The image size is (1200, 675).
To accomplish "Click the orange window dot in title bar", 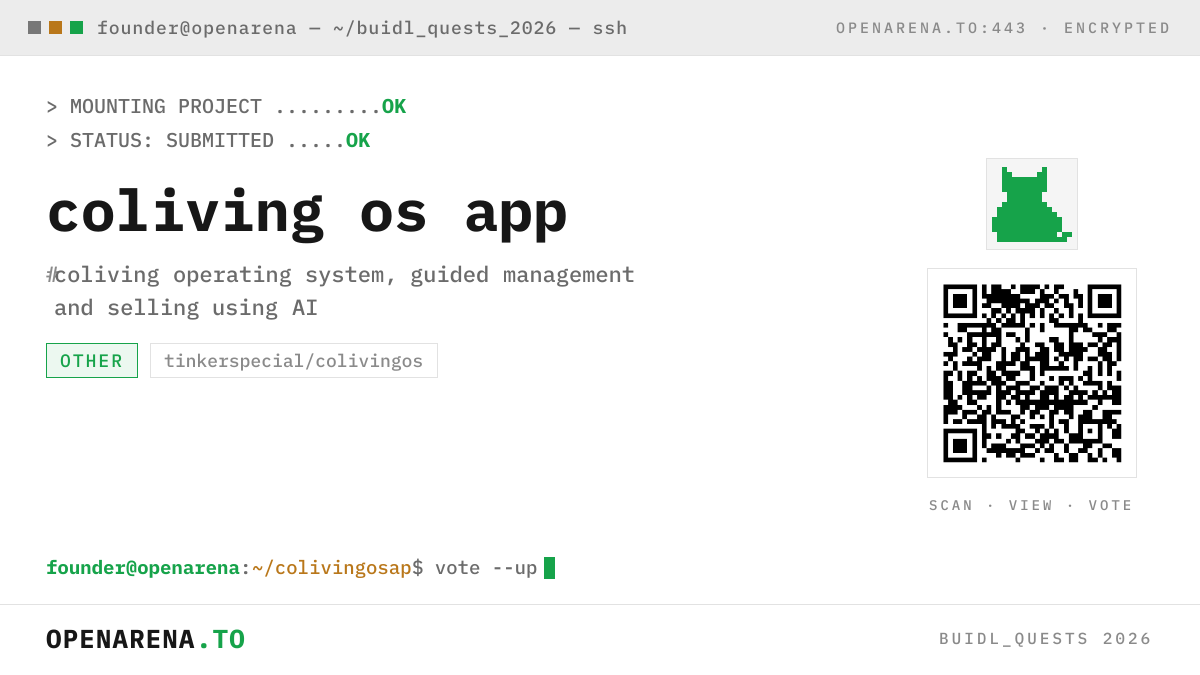I will [x=55, y=28].
